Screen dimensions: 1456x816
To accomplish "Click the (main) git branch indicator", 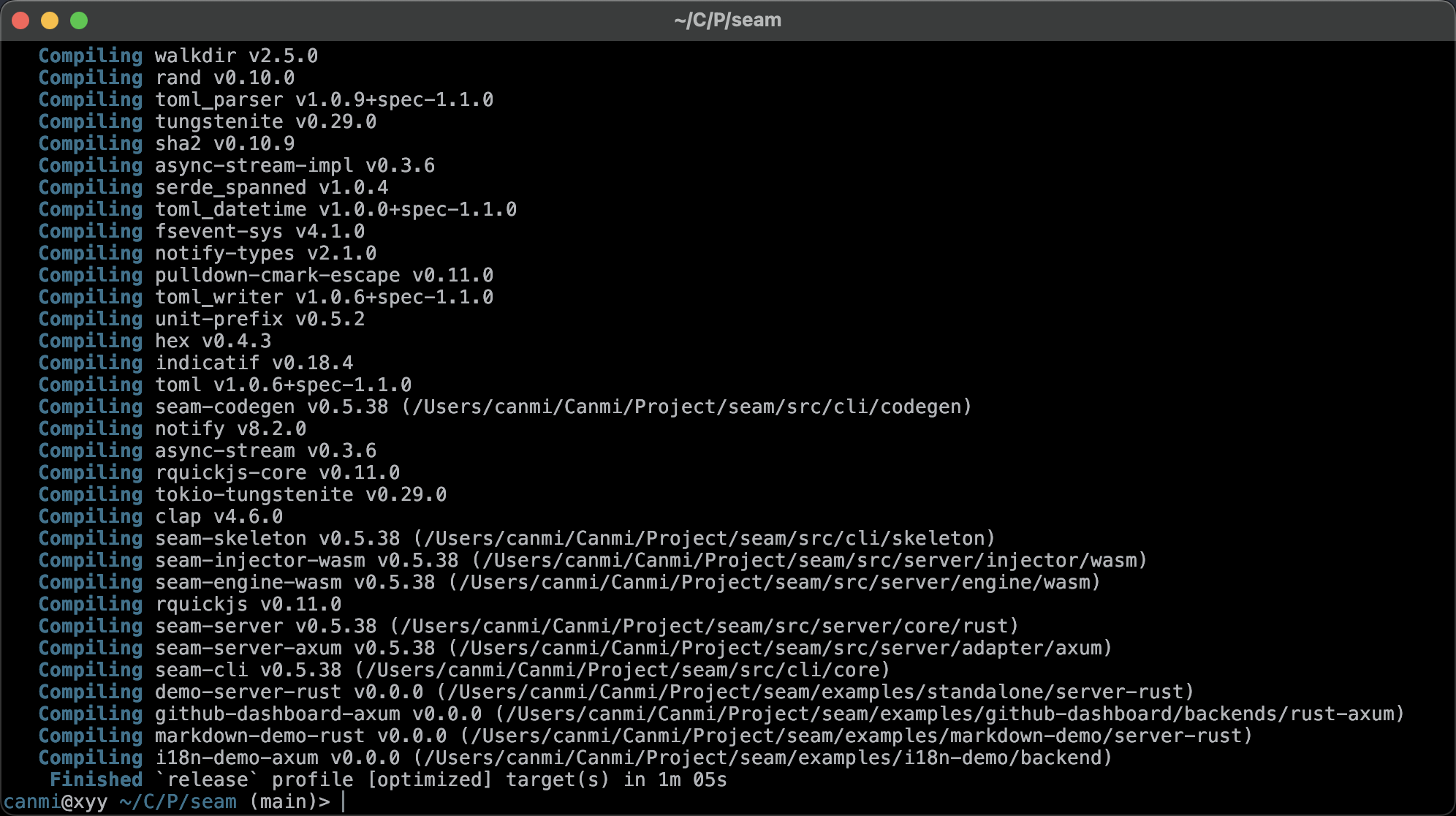I will click(x=282, y=802).
